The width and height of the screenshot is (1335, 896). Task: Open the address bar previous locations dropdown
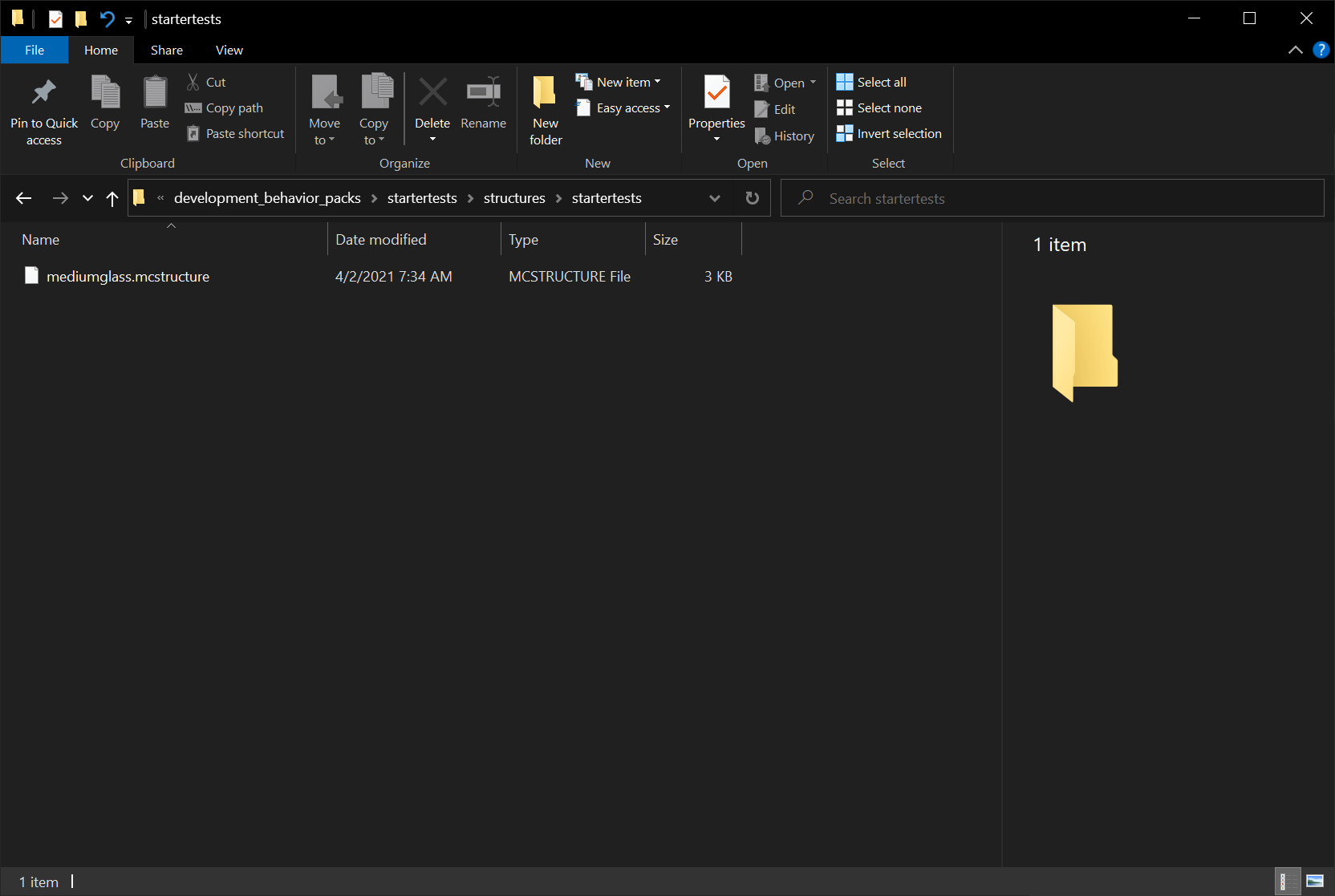pyautogui.click(x=714, y=197)
